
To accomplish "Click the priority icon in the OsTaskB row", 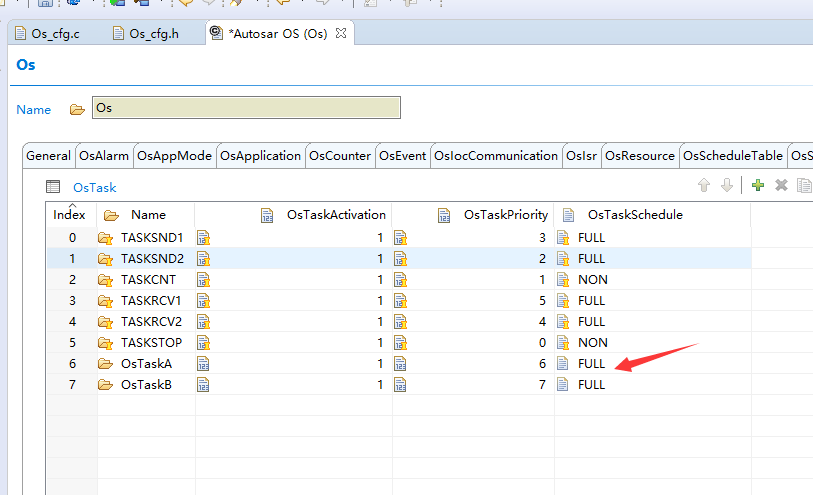I will pyautogui.click(x=400, y=385).
